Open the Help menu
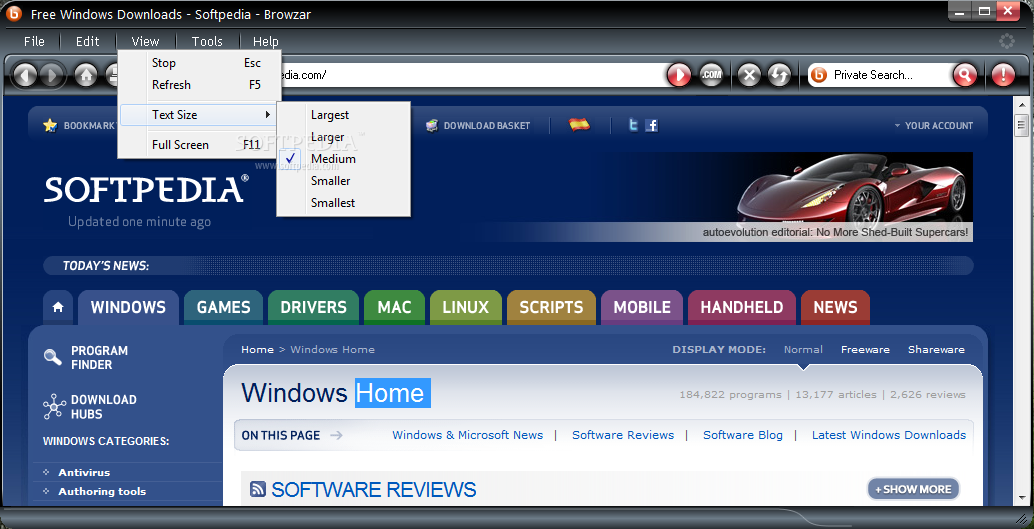The width and height of the screenshot is (1034, 529). [x=266, y=42]
